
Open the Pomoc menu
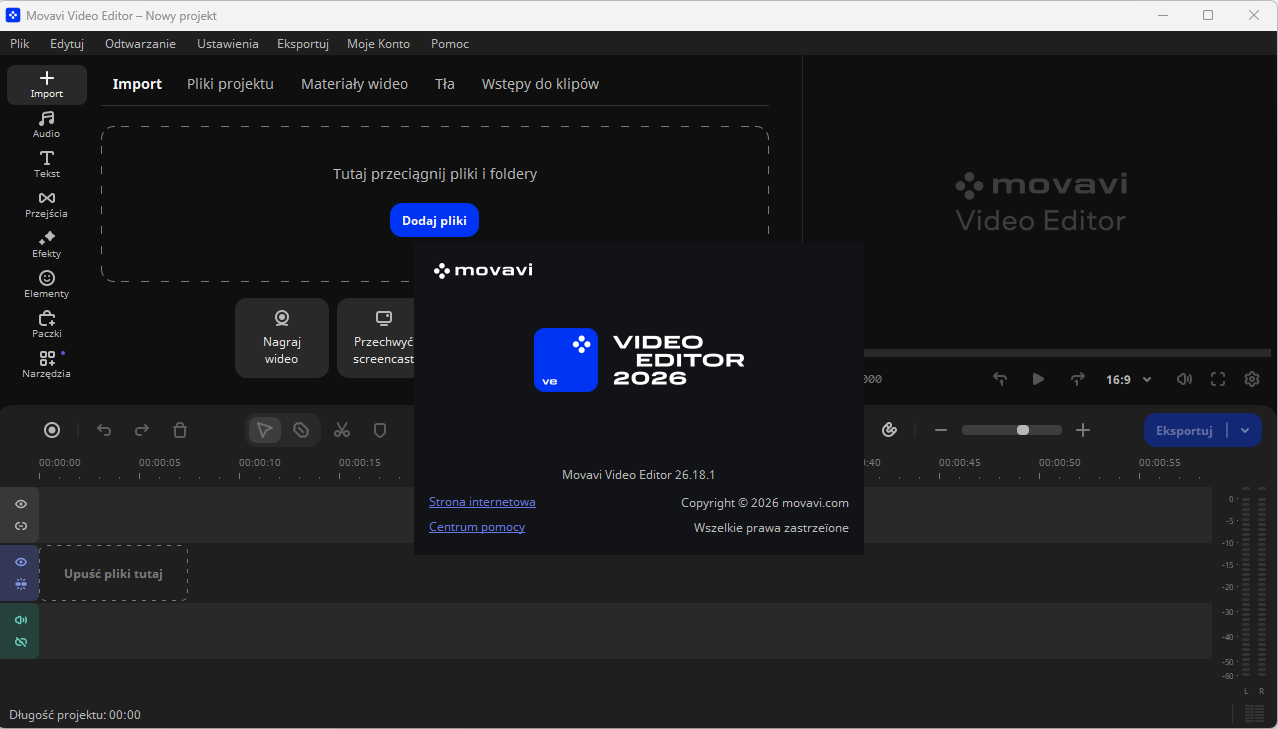click(450, 44)
